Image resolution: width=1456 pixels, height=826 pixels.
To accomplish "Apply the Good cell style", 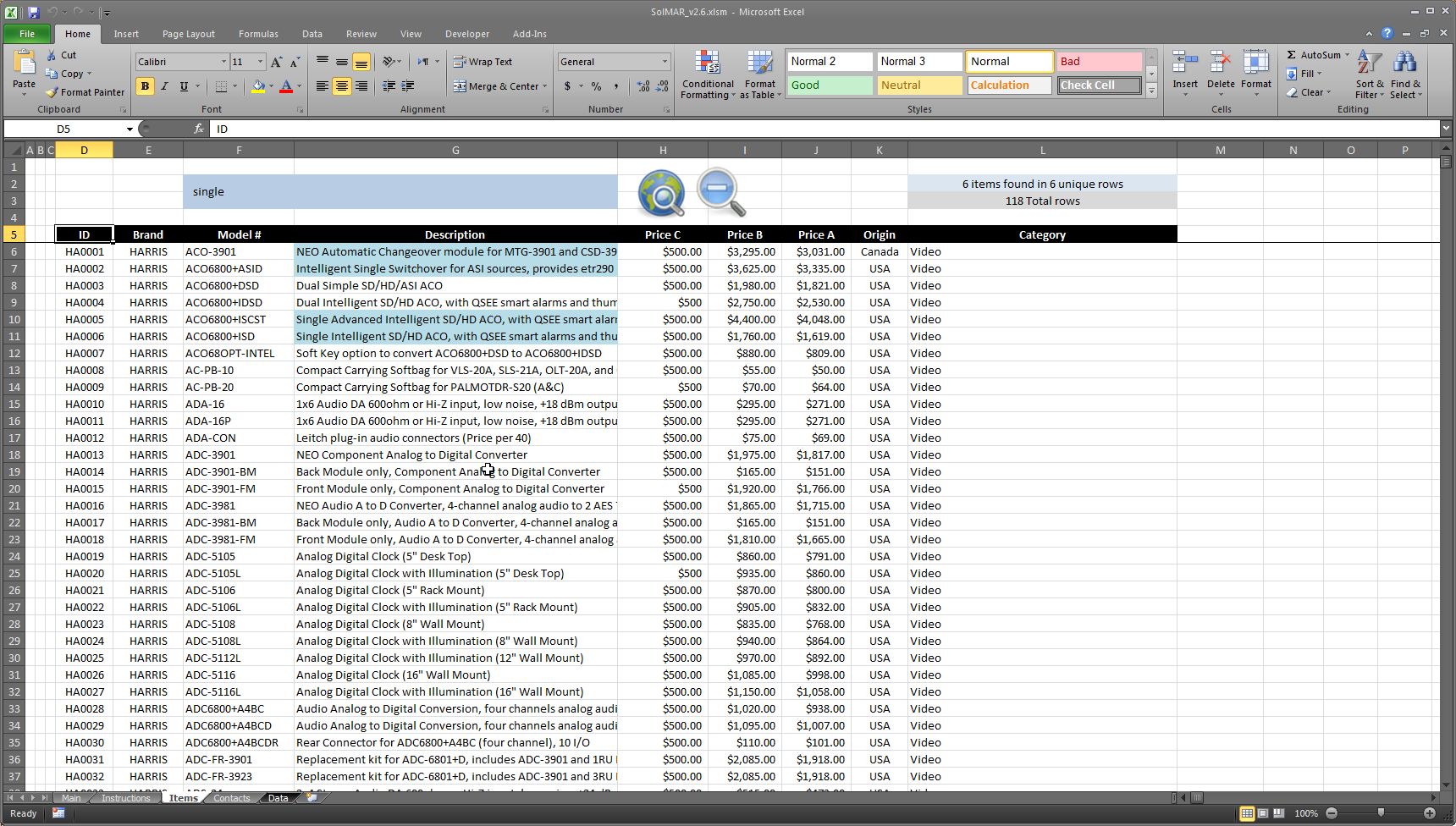I will 830,85.
